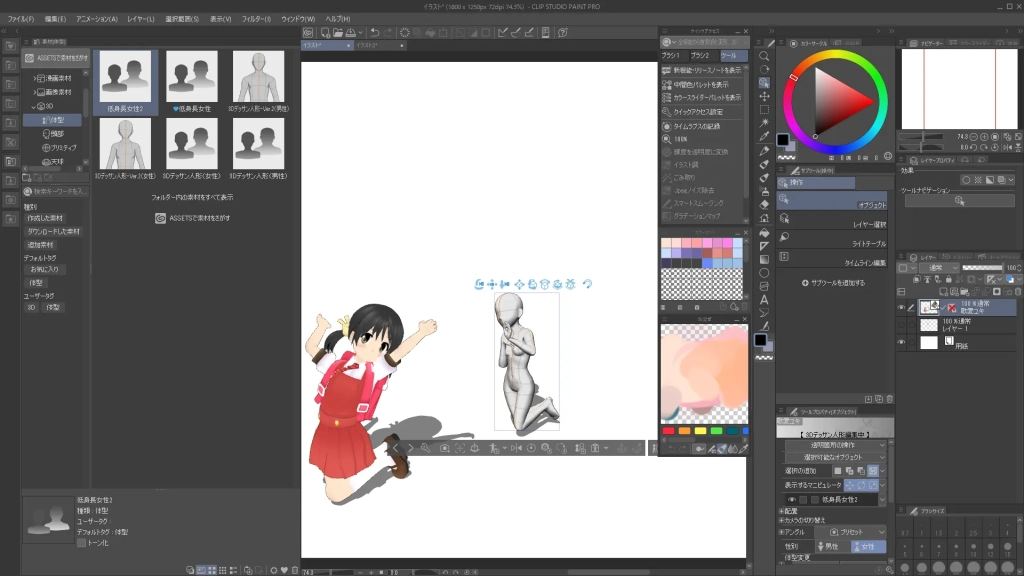Viewport: 1024px width, 576px height.
Task: Click the 女性 gender button
Action: coord(861,546)
